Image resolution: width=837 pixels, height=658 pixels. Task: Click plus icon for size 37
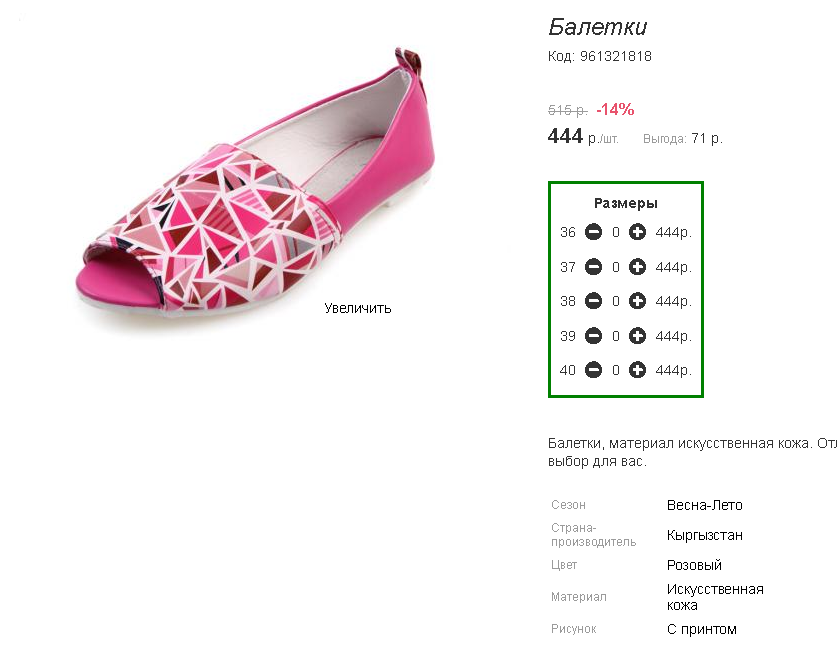tap(637, 267)
